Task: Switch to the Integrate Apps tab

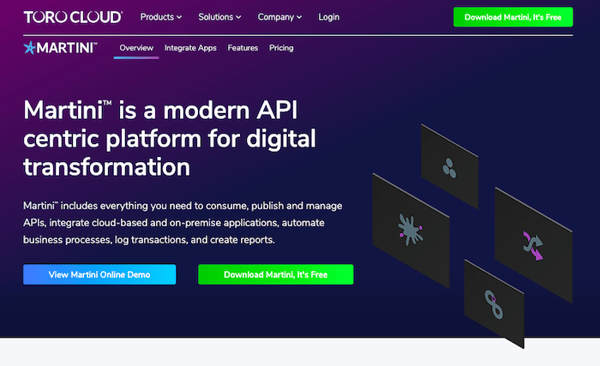Action: point(191,48)
